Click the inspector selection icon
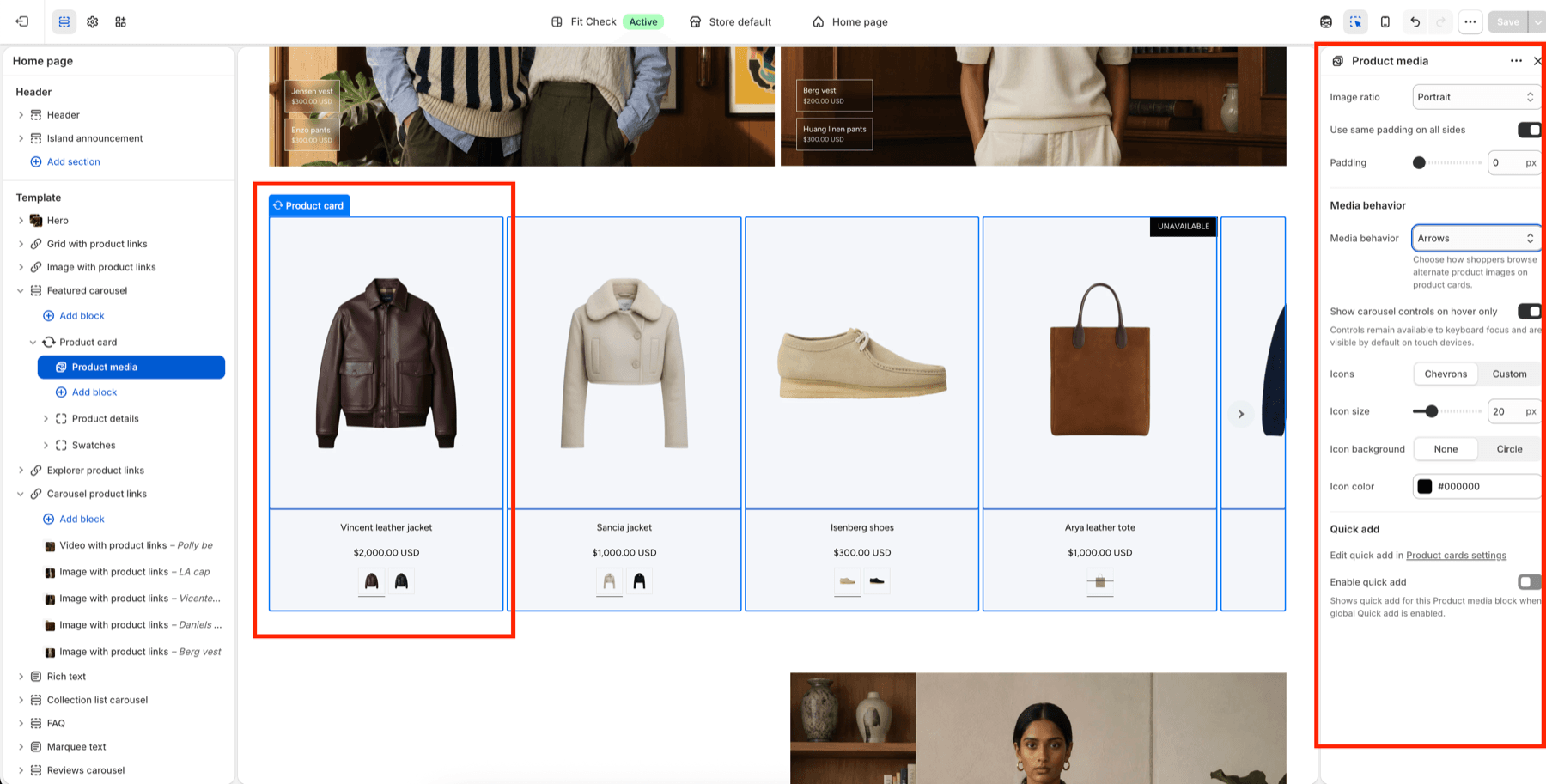Image resolution: width=1546 pixels, height=784 pixels. 1355,21
